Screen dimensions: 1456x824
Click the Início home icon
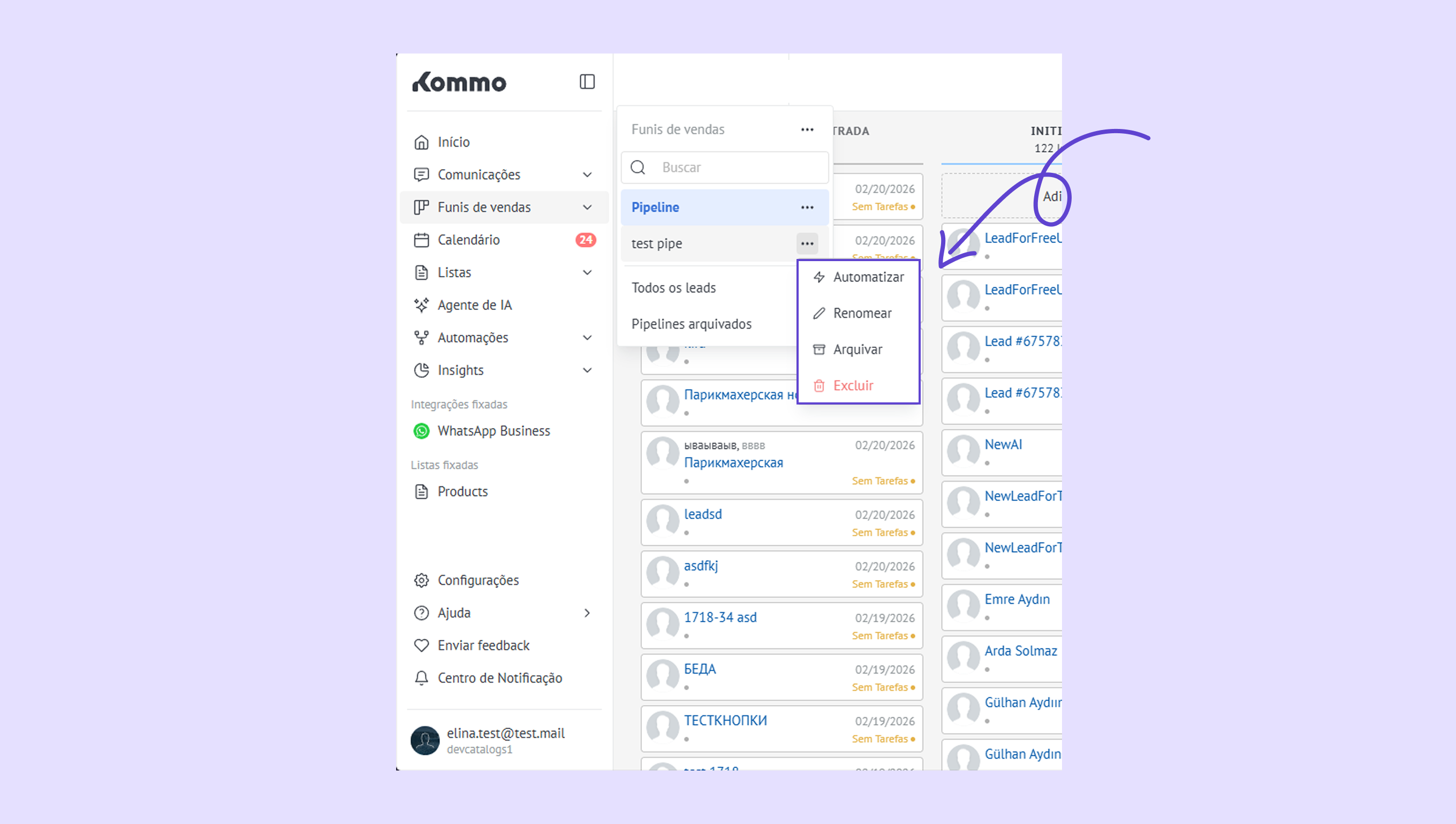coord(421,142)
